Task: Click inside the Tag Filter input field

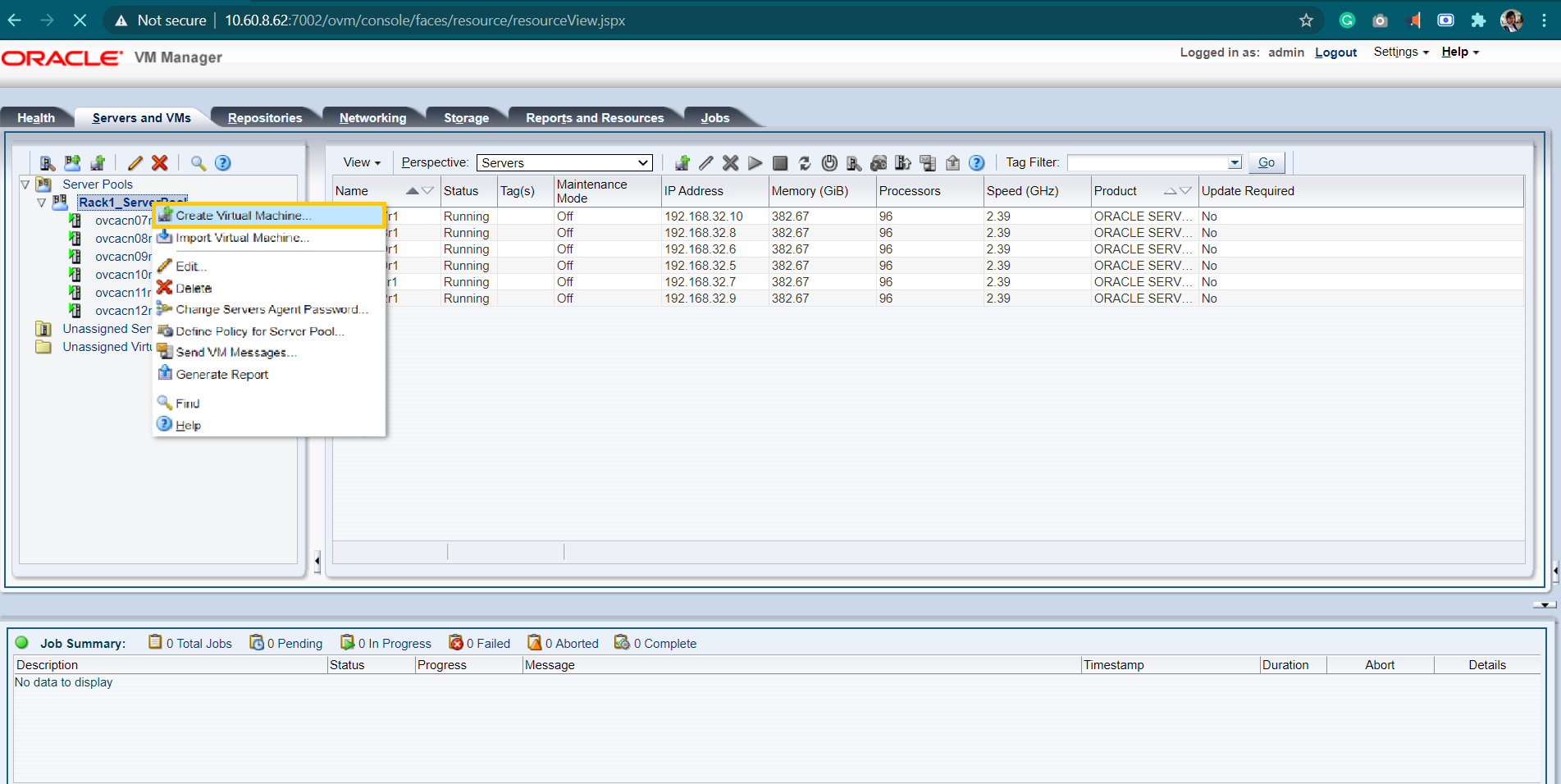Action: pos(1147,162)
